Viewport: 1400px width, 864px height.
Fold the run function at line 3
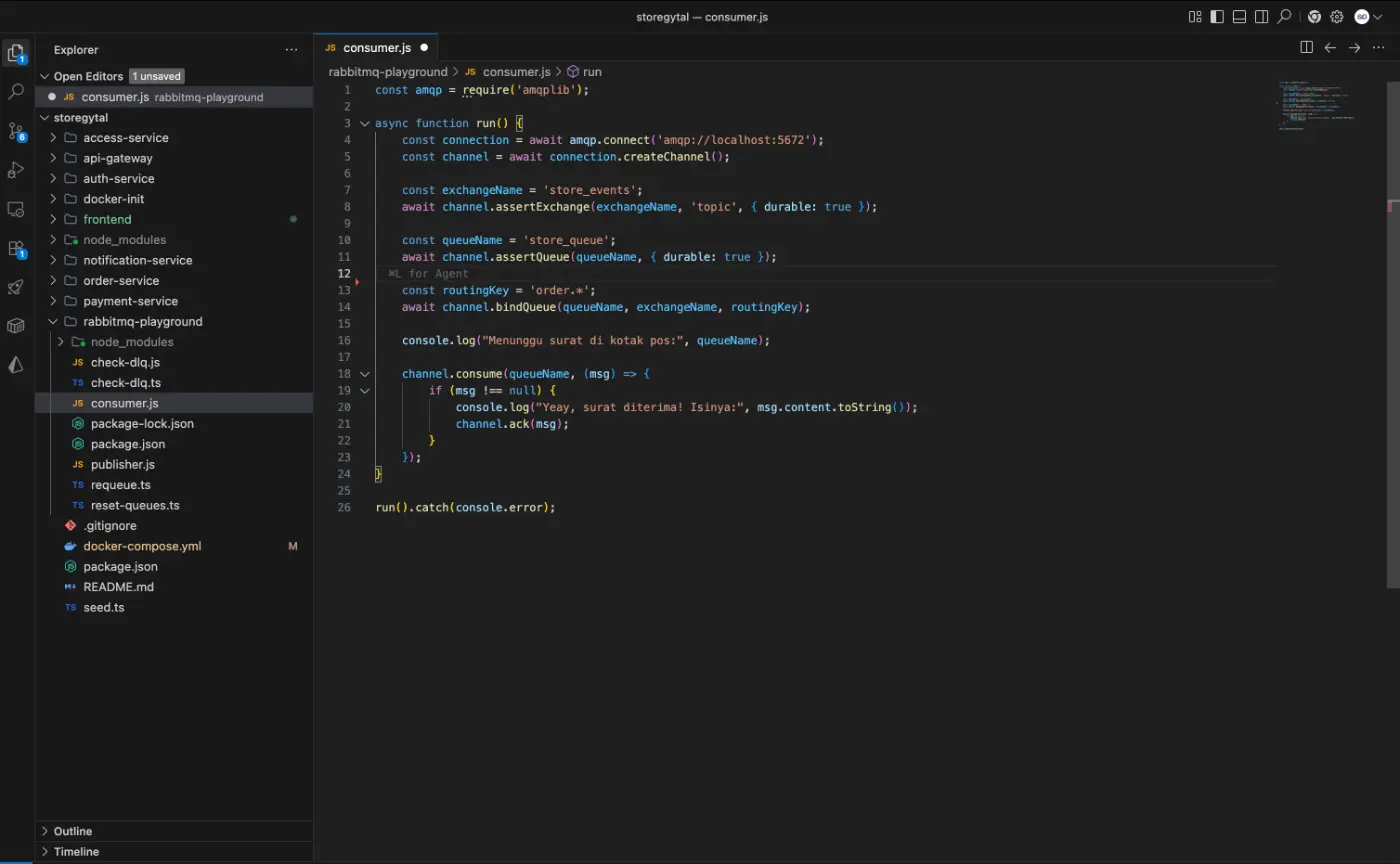tap(364, 123)
